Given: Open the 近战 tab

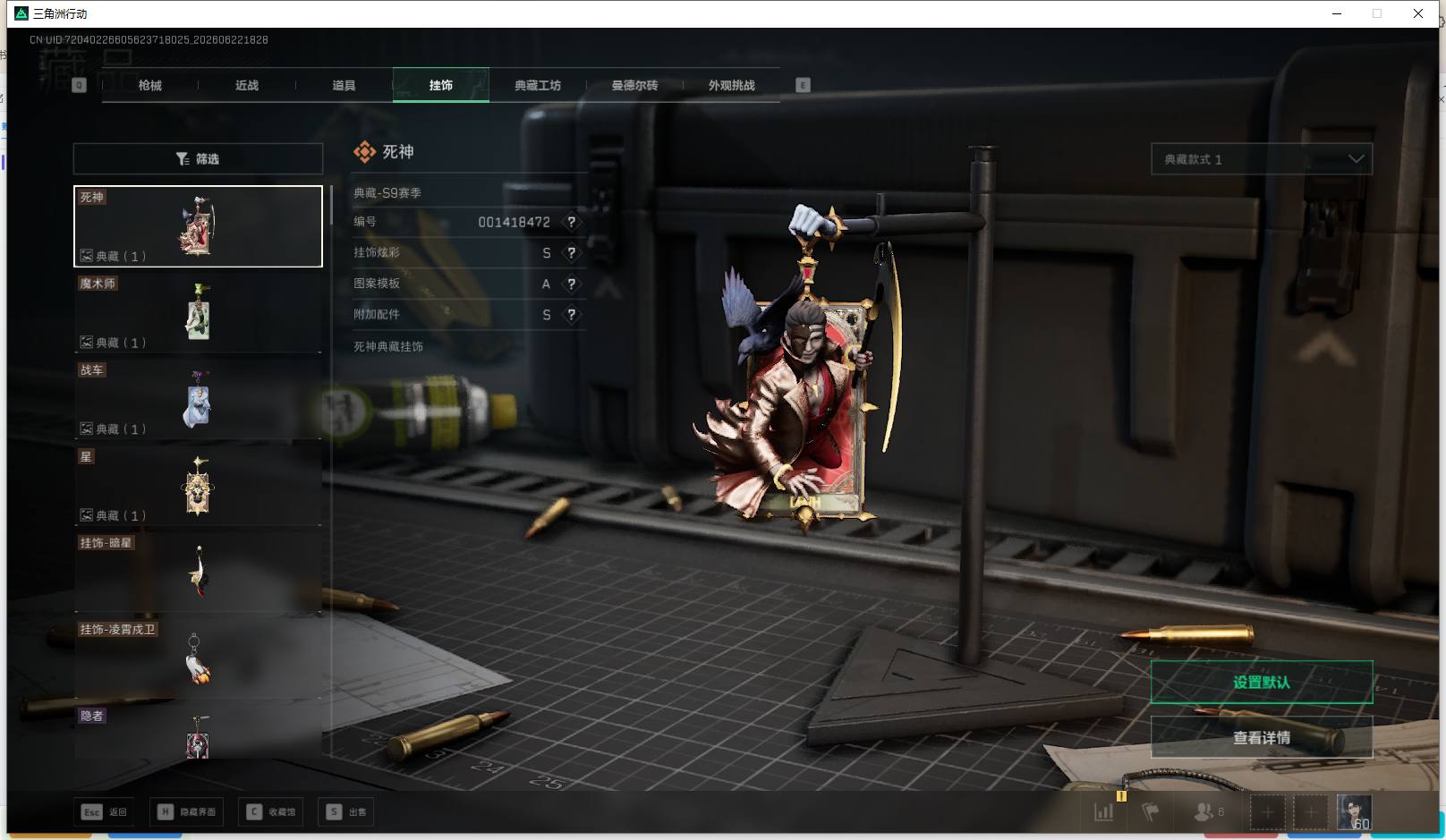Looking at the screenshot, I should click(x=247, y=85).
